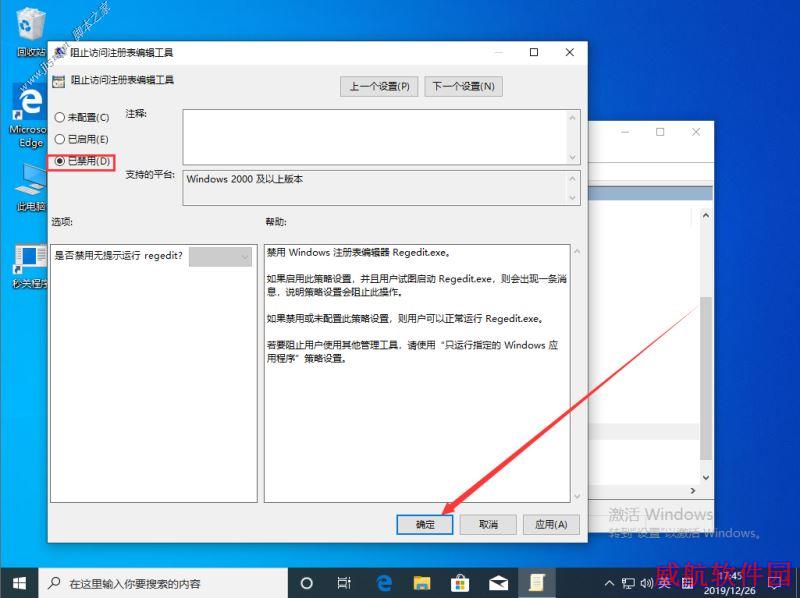The width and height of the screenshot is (800, 598).
Task: Open File Explorer from the taskbar
Action: [x=421, y=583]
